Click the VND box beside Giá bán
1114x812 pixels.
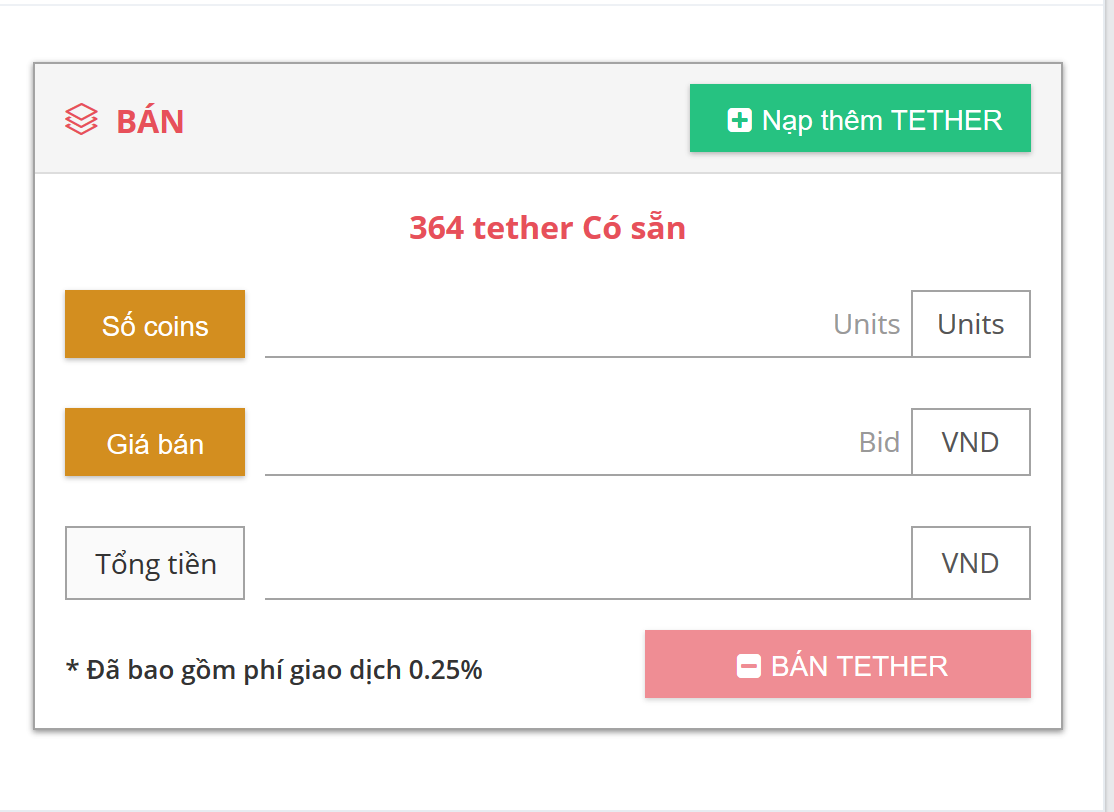(970, 442)
